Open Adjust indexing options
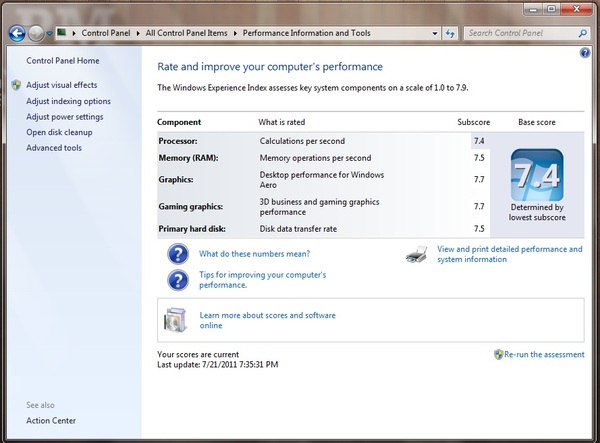600x443 pixels. [x=68, y=101]
